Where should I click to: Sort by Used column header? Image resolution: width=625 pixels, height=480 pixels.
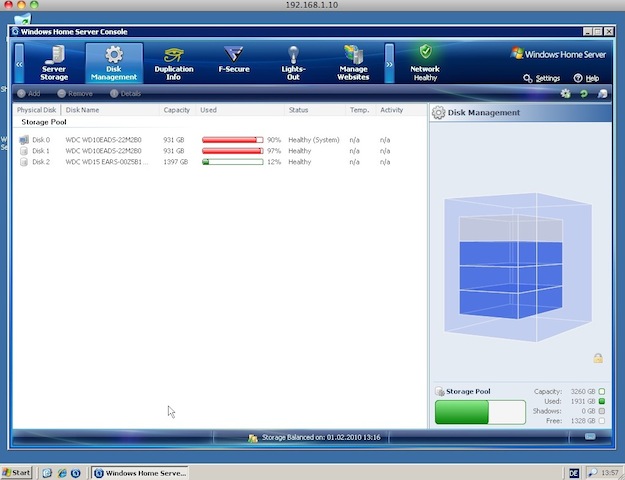pyautogui.click(x=240, y=110)
